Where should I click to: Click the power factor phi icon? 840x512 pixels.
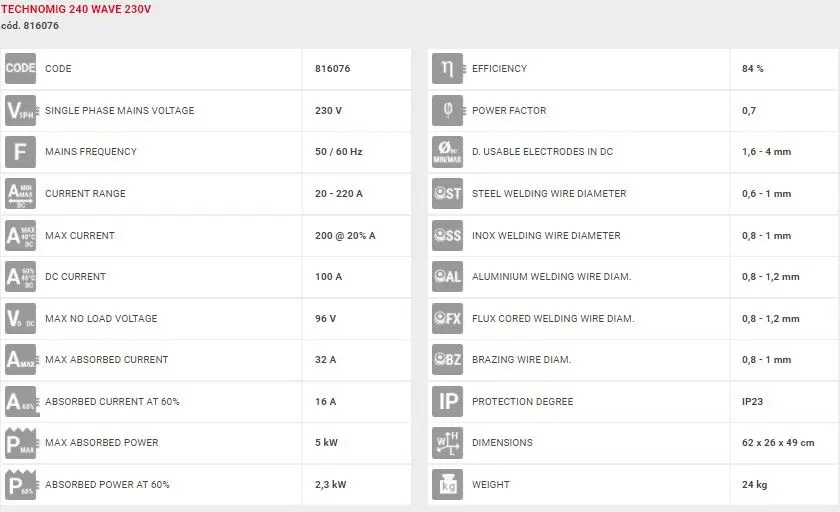447,111
